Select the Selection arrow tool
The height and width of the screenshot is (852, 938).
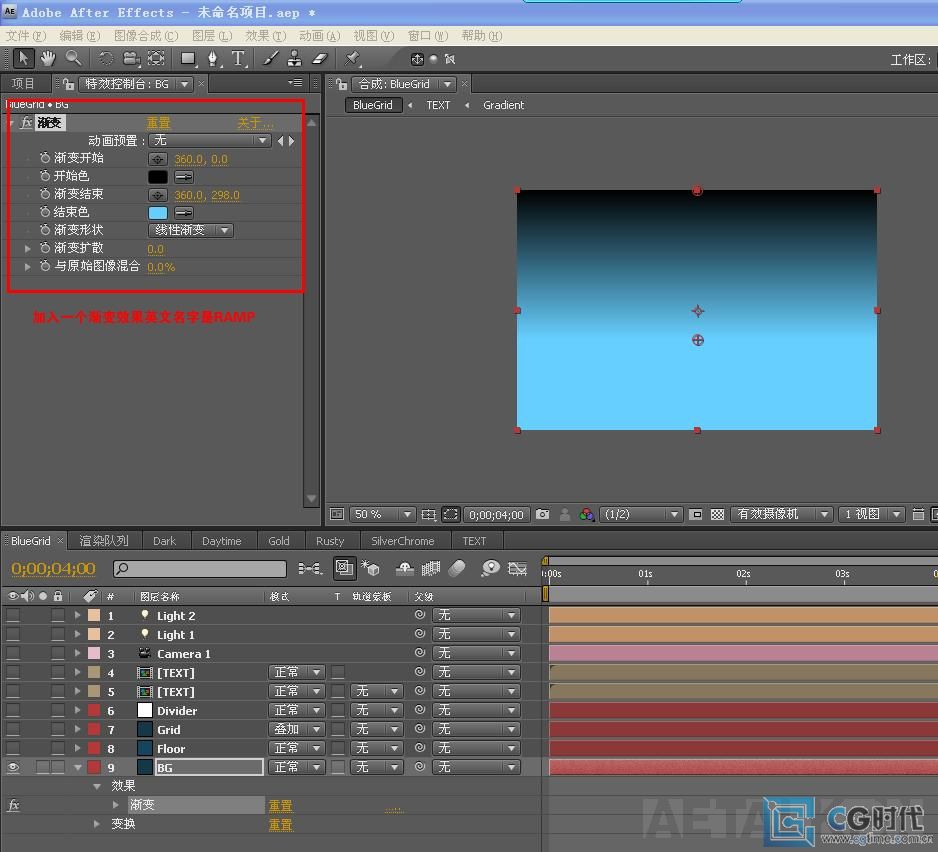point(23,59)
